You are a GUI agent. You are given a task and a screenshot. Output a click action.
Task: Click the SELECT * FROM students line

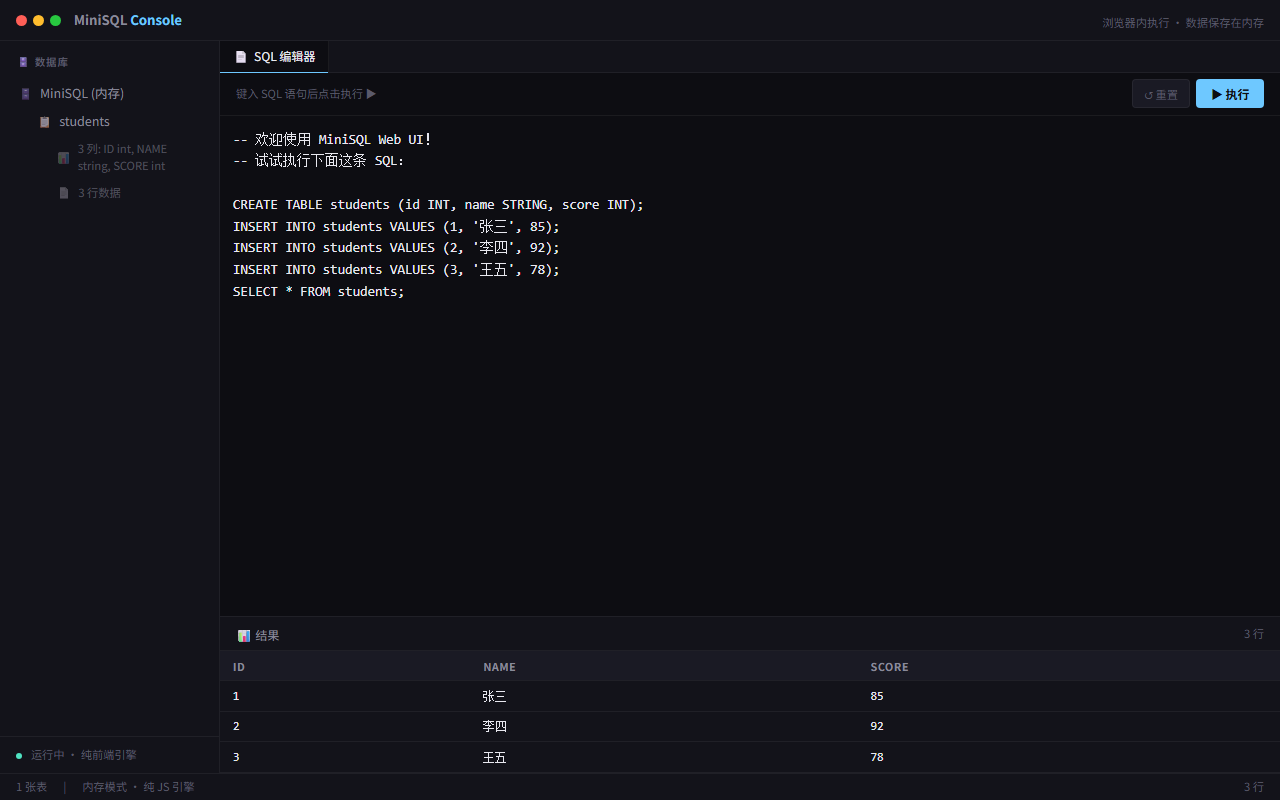pyautogui.click(x=319, y=292)
